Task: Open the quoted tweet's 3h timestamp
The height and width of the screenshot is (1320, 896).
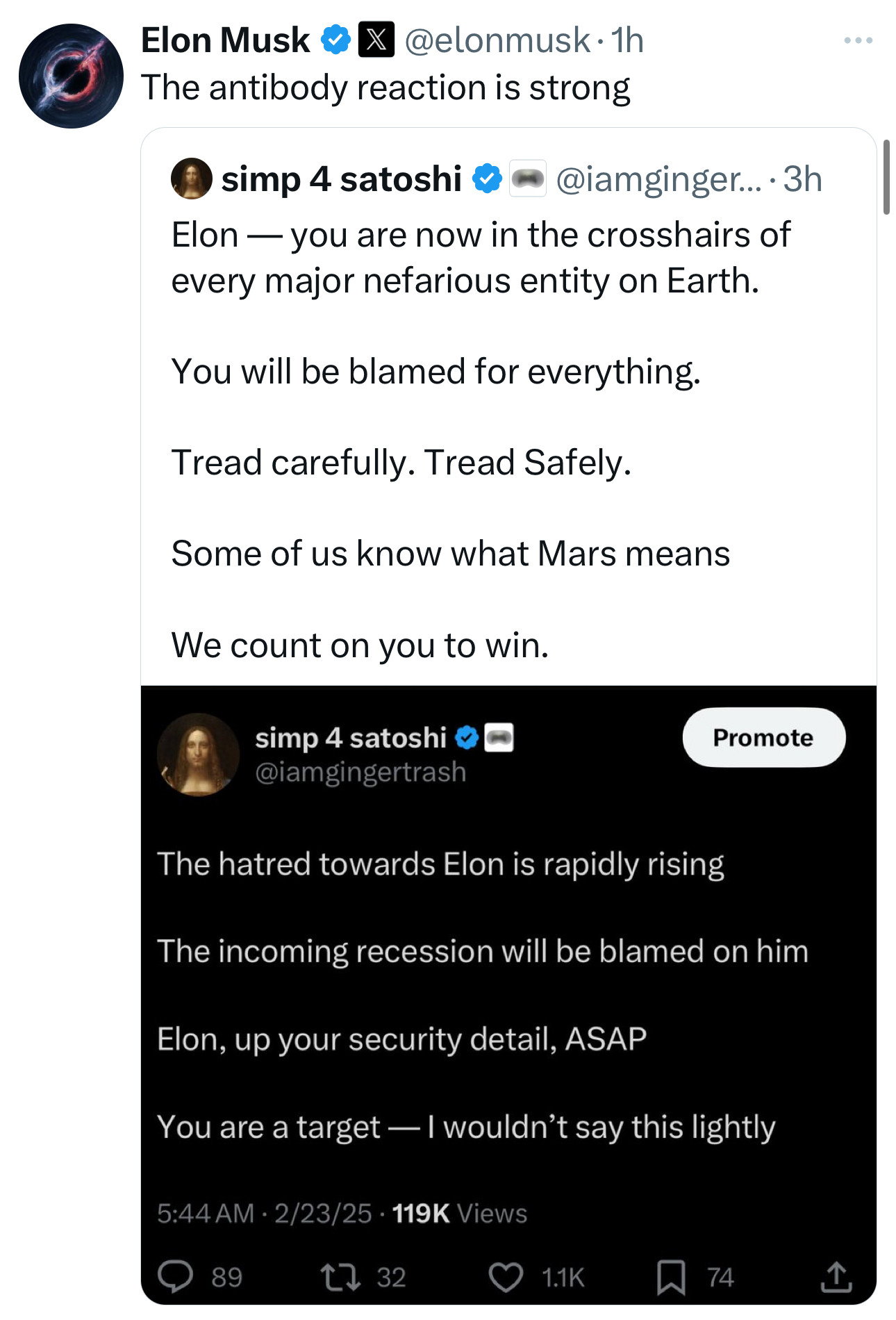Action: [802, 179]
